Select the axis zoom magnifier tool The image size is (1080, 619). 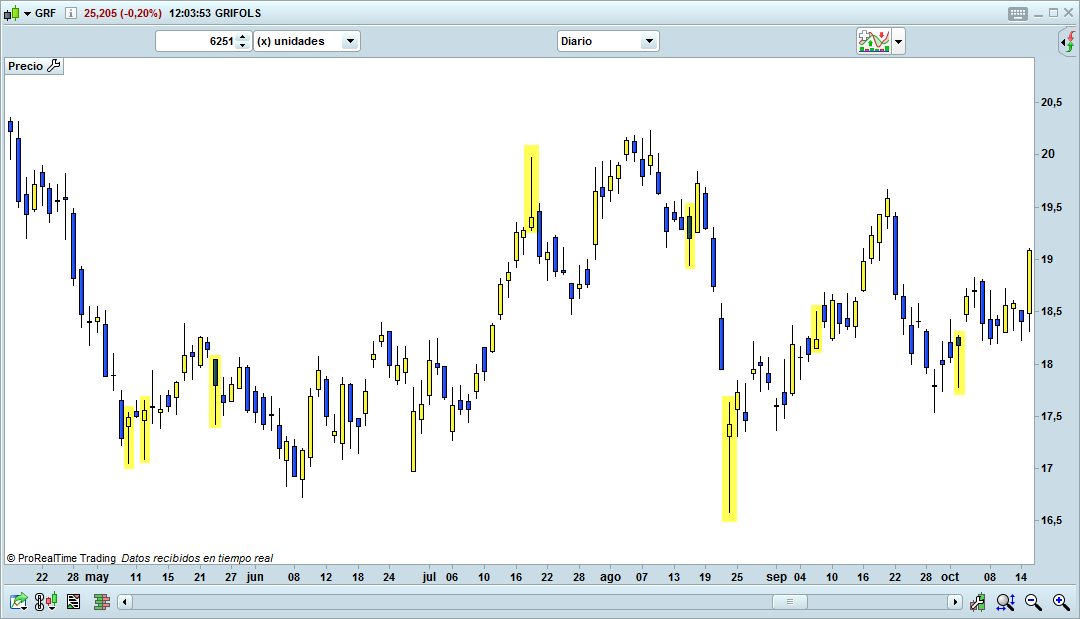[1004, 602]
